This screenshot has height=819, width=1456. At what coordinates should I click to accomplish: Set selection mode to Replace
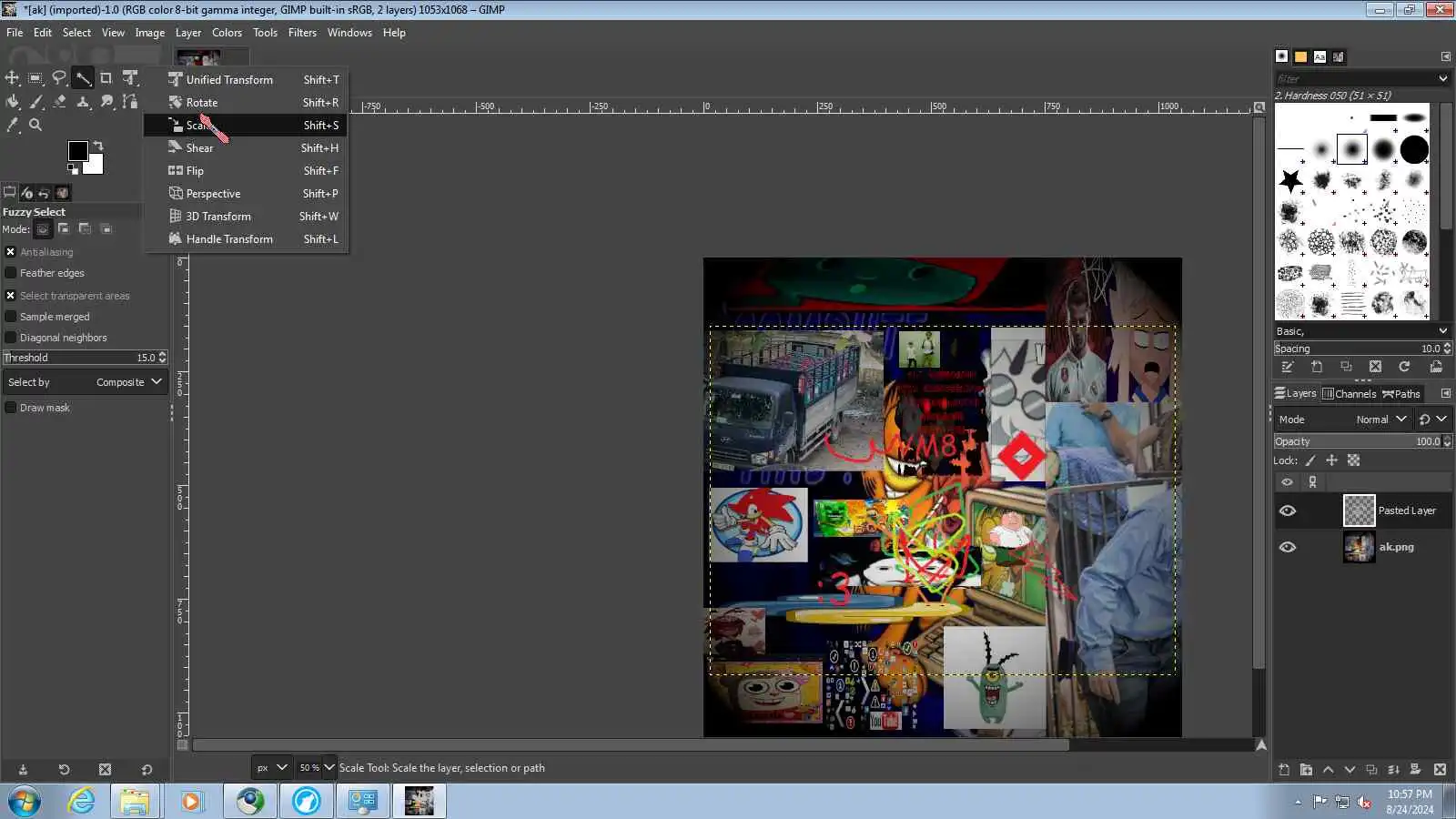click(42, 229)
